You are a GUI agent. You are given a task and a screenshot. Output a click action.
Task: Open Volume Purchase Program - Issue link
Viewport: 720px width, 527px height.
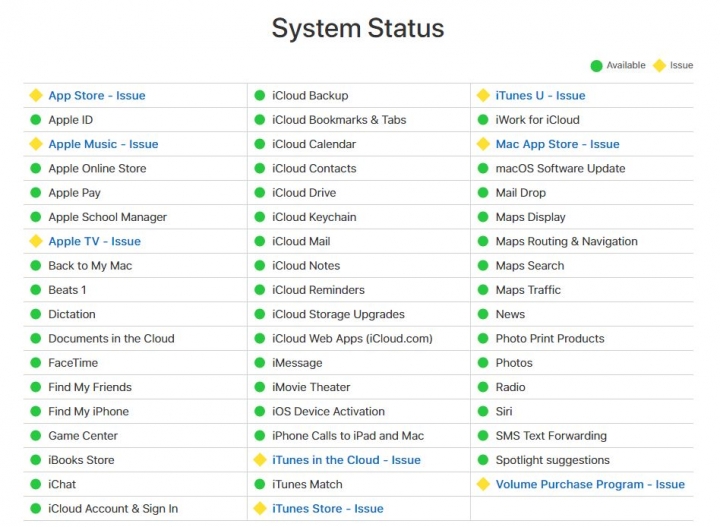(x=590, y=484)
